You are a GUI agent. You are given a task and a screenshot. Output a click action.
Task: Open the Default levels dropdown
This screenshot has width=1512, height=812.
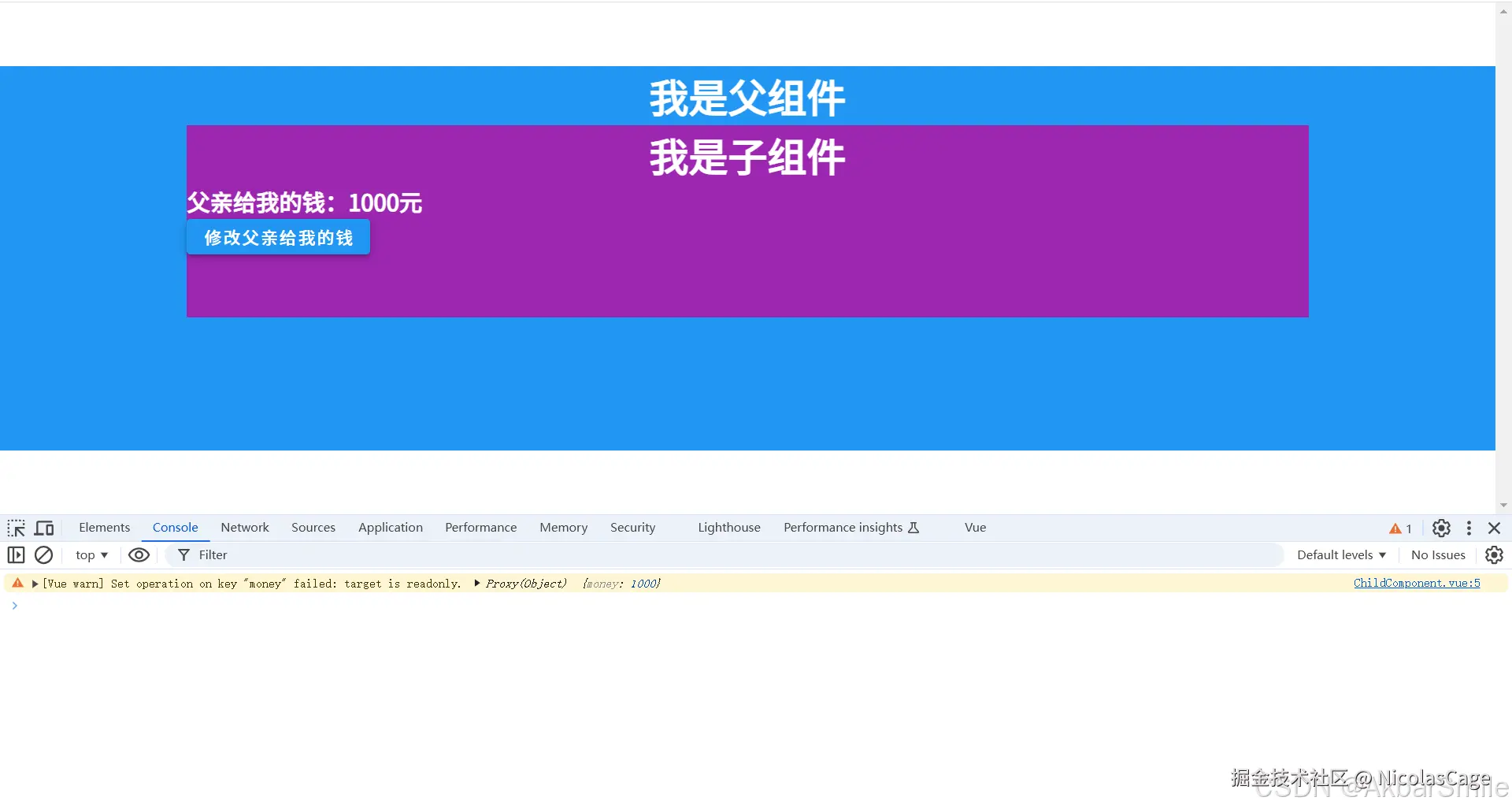click(1340, 555)
